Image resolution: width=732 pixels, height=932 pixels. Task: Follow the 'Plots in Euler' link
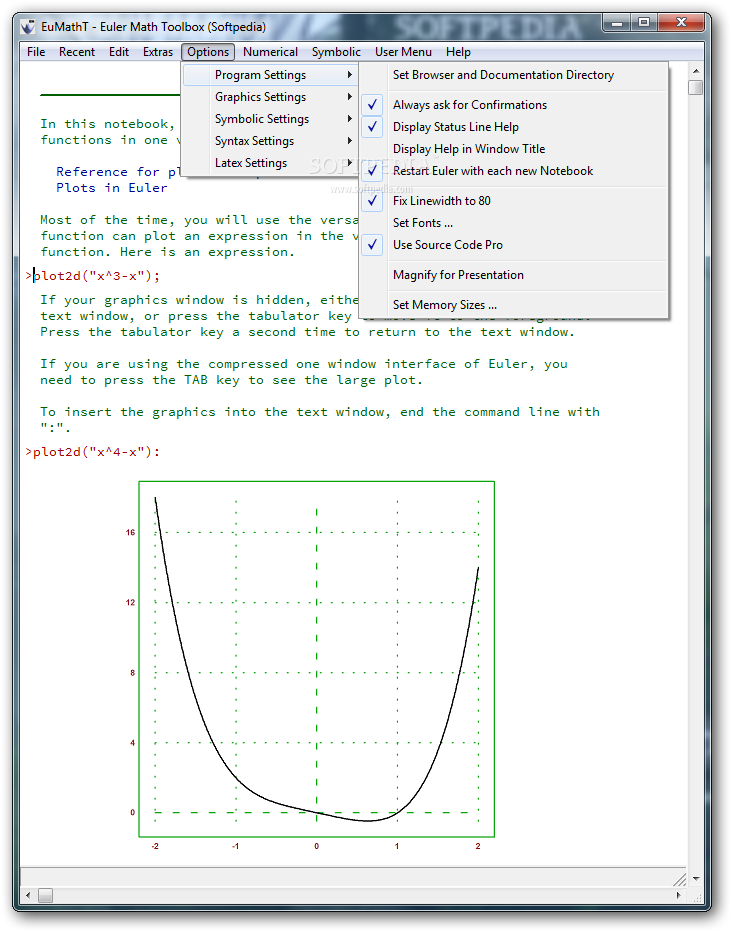[x=112, y=188]
